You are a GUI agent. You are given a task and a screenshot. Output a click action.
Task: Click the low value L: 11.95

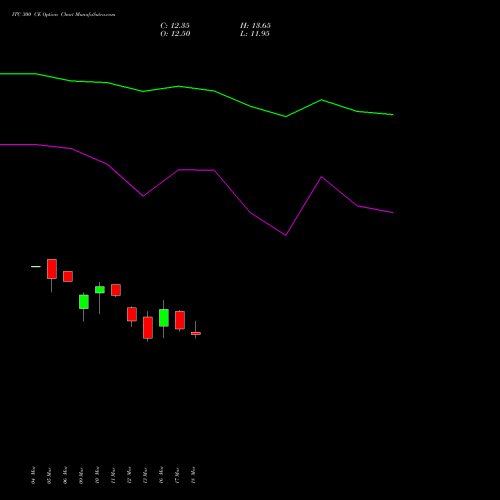(x=255, y=34)
